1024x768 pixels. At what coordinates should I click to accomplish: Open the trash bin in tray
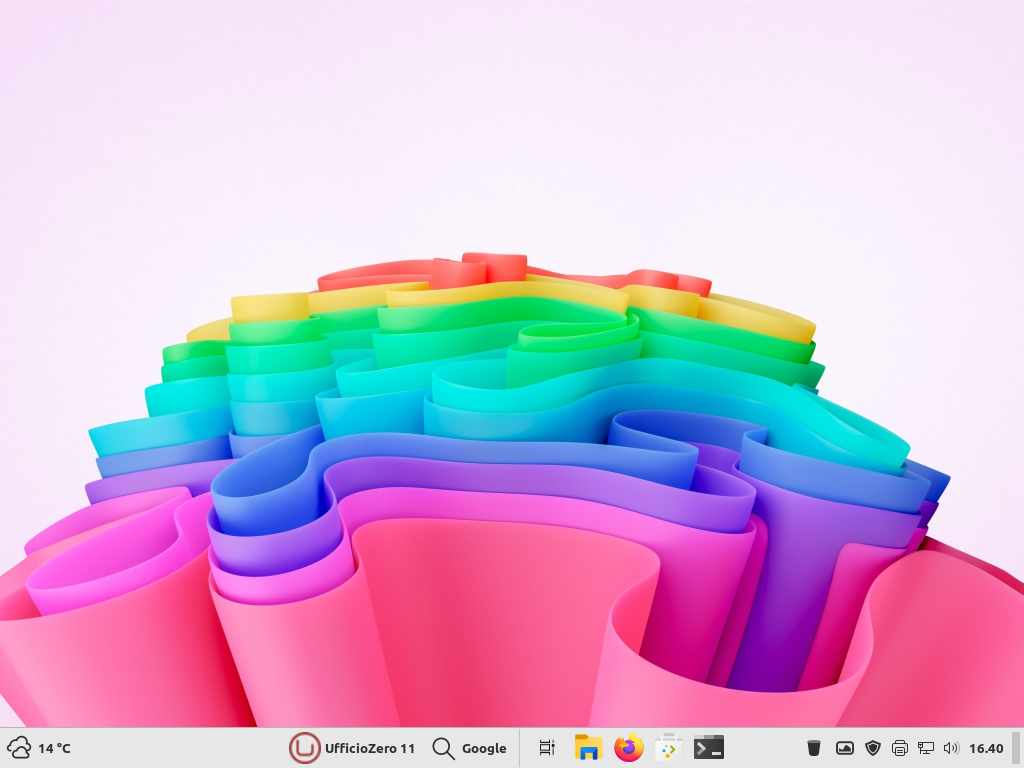814,748
